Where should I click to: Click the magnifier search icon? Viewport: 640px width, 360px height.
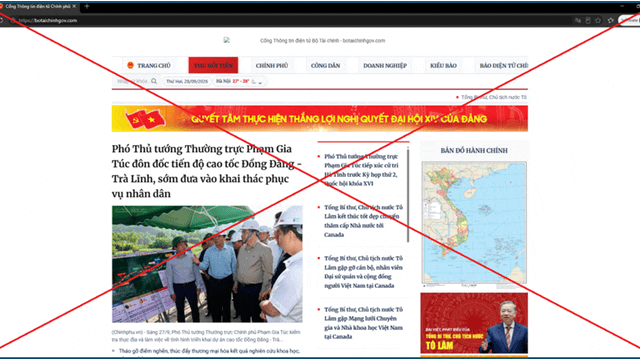[154, 81]
